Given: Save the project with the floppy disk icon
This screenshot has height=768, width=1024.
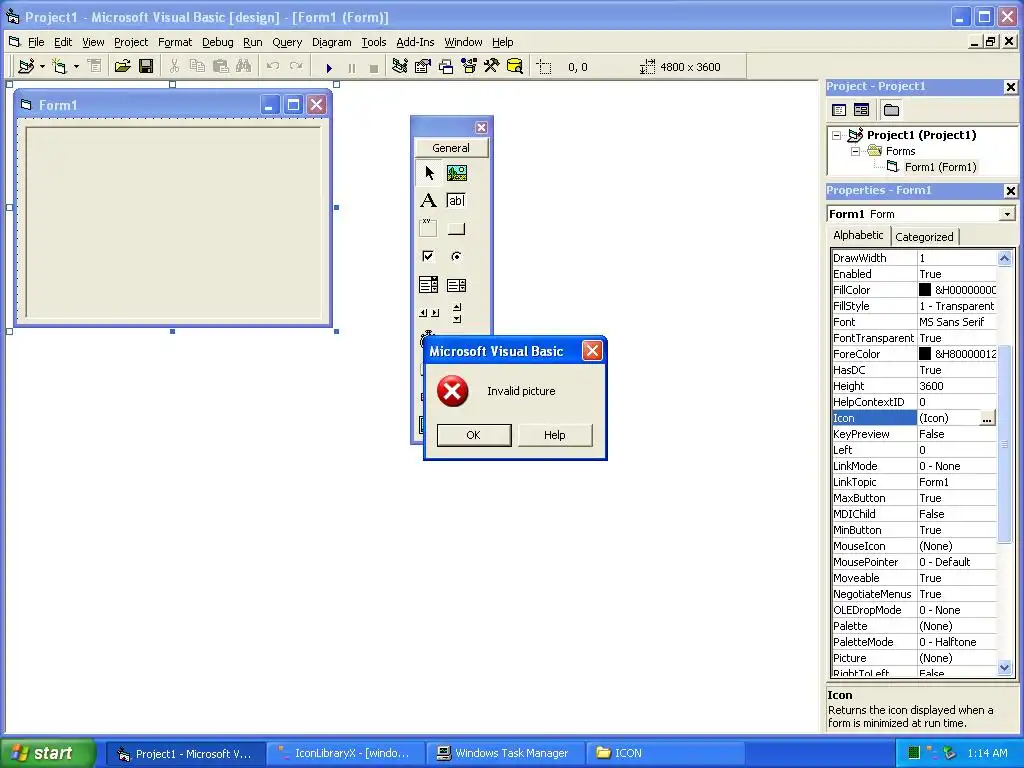Looking at the screenshot, I should coord(146,66).
